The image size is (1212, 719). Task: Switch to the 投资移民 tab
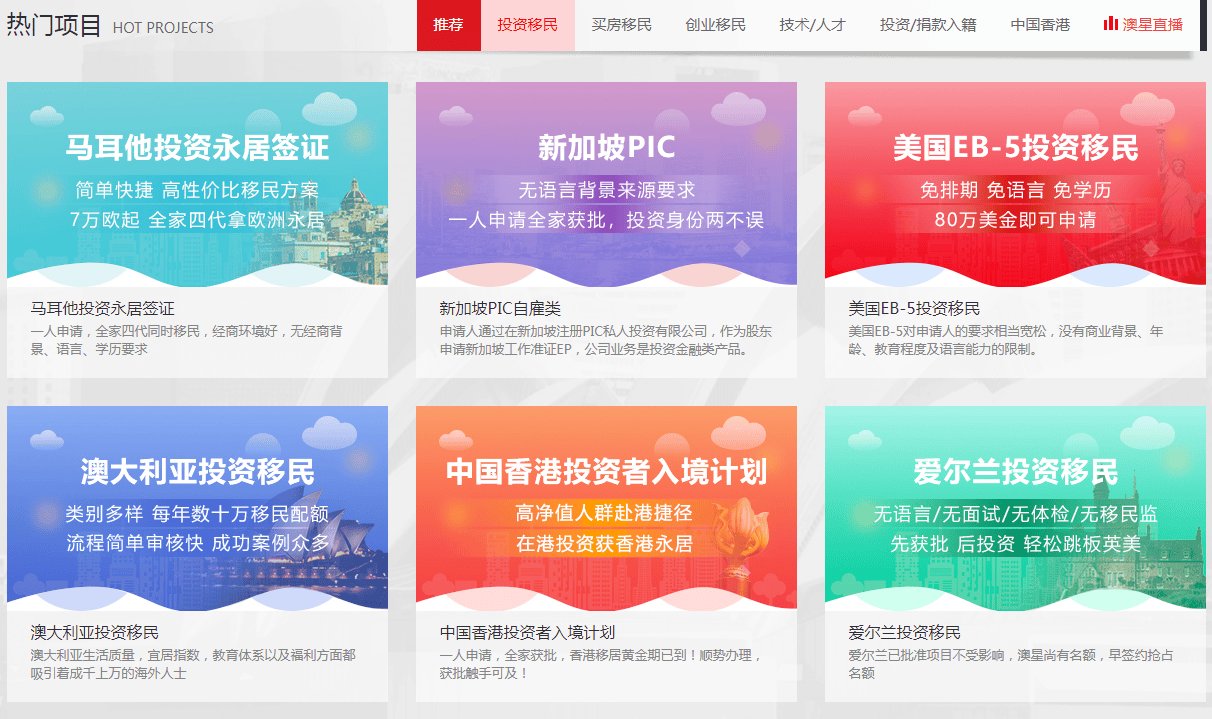pos(527,23)
